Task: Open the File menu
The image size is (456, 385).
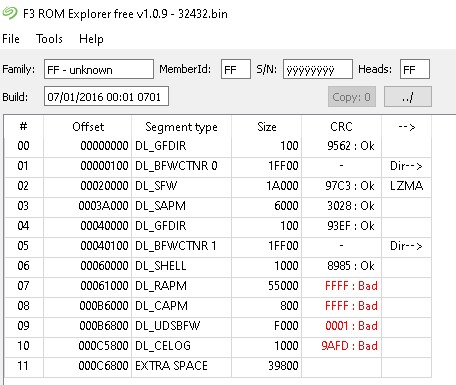Action: 11,39
